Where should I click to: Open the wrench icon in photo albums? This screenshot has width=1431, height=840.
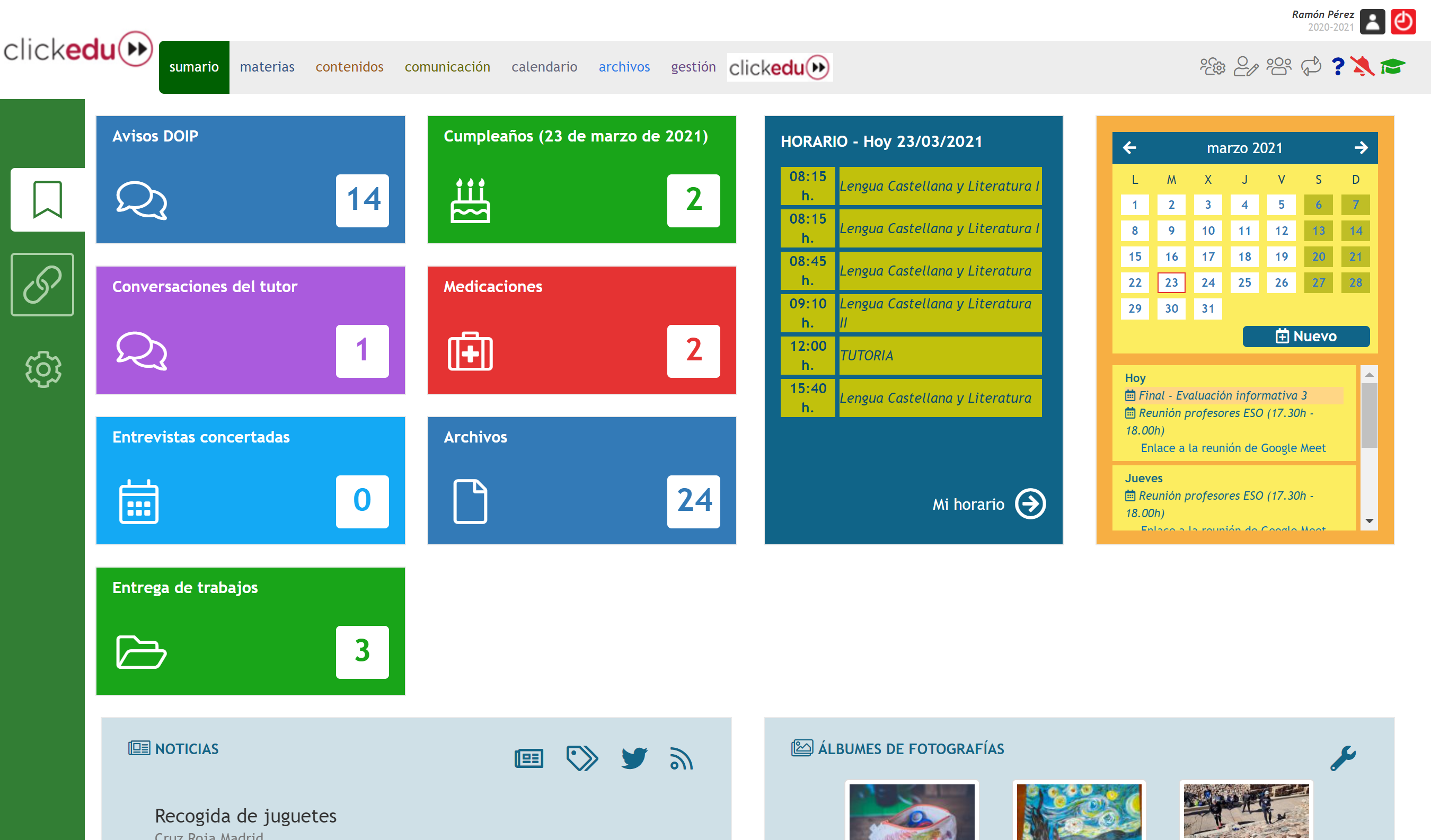[1342, 758]
